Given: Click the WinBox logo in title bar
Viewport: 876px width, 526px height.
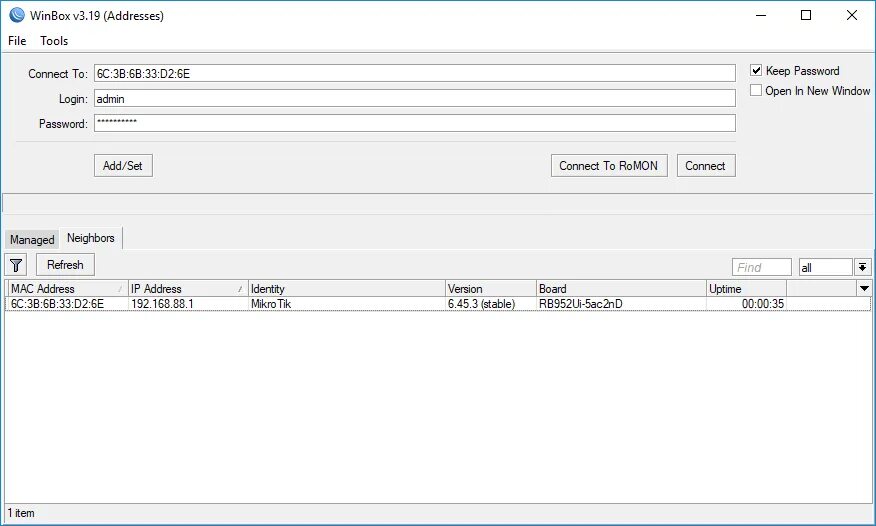Looking at the screenshot, I should click(17, 15).
